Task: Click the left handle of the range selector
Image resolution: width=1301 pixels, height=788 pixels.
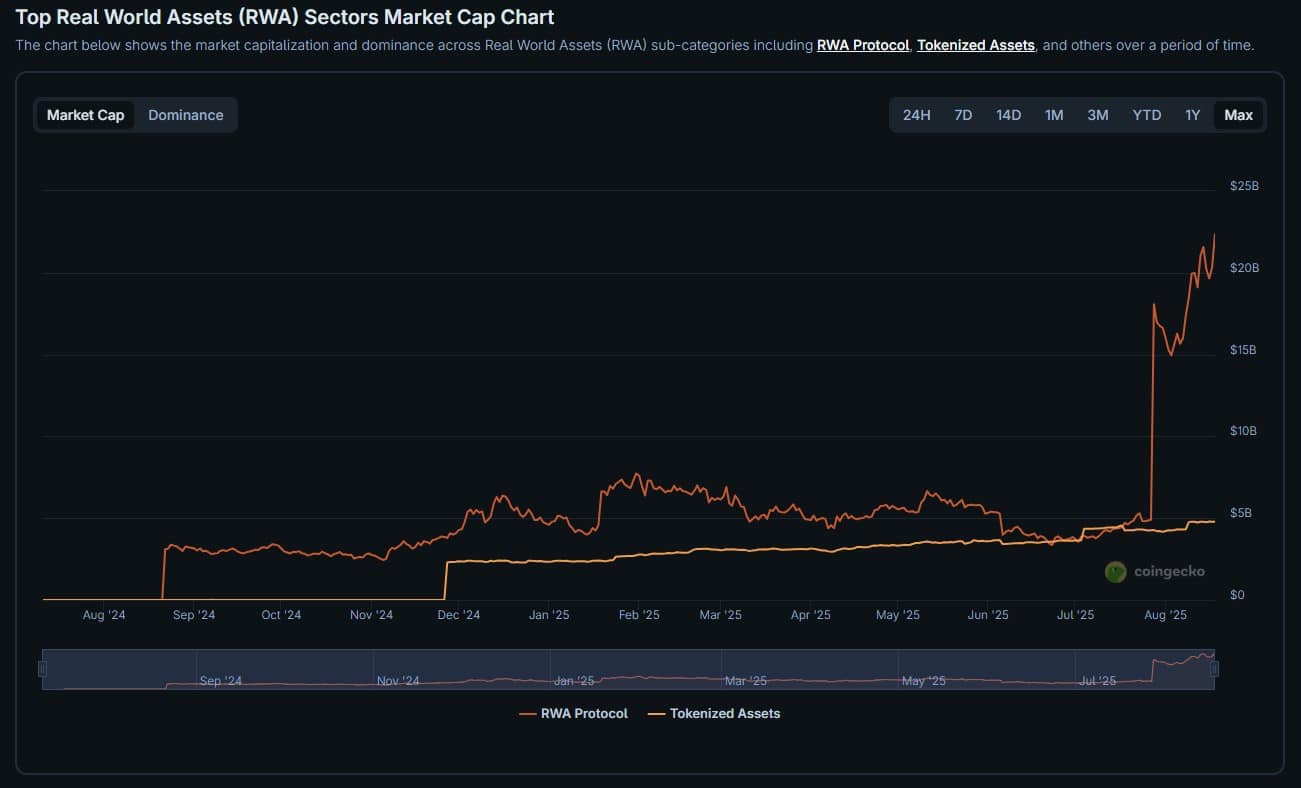Action: pyautogui.click(x=44, y=668)
